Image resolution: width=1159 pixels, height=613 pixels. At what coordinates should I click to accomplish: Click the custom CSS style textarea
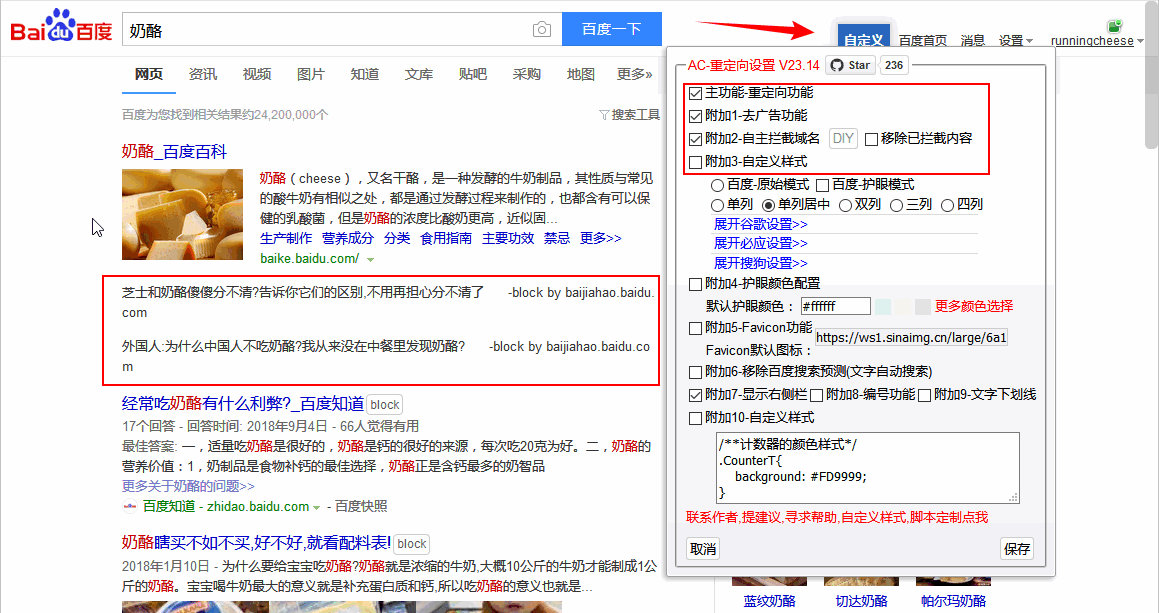point(868,469)
